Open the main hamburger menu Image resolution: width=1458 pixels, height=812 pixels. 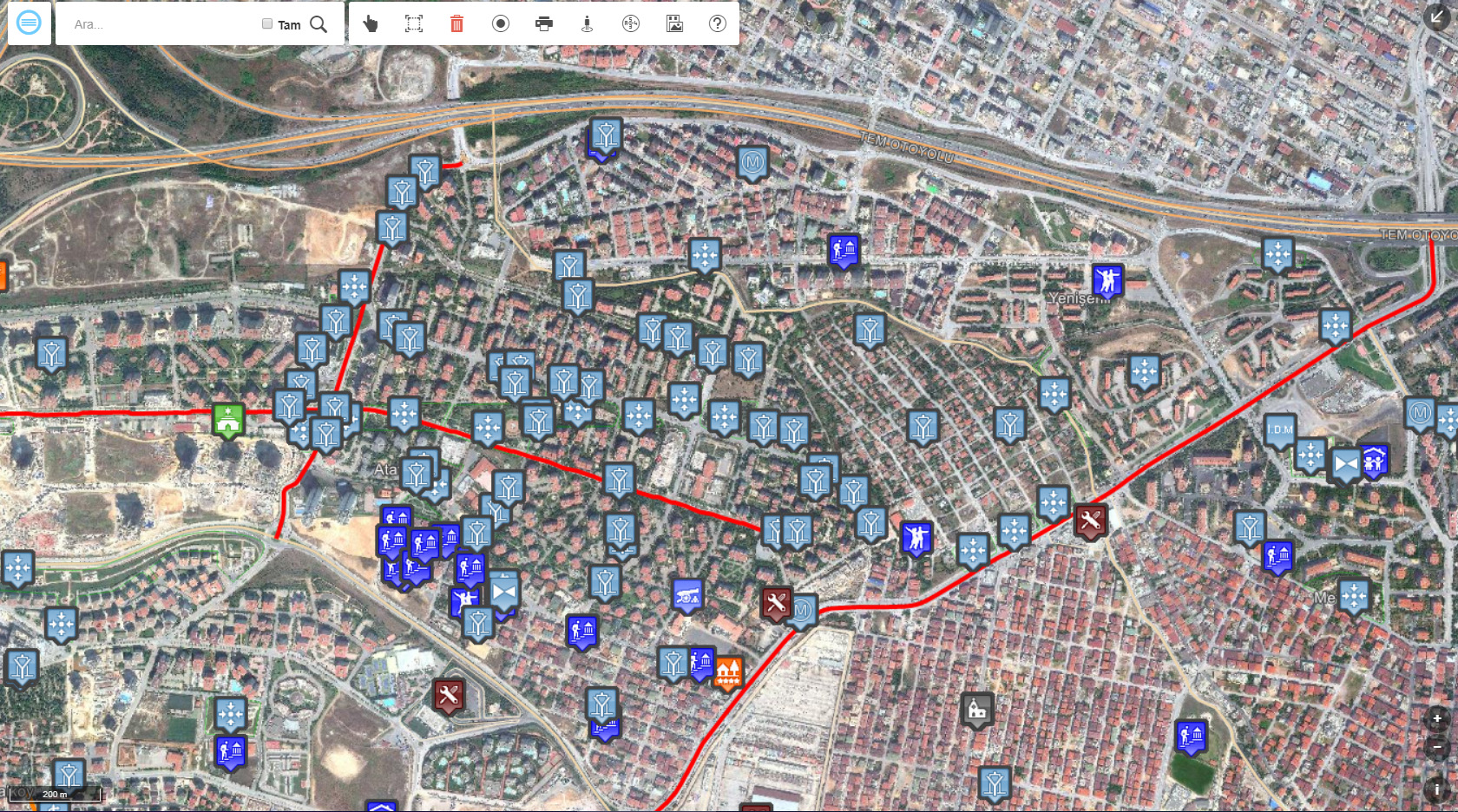[x=29, y=23]
